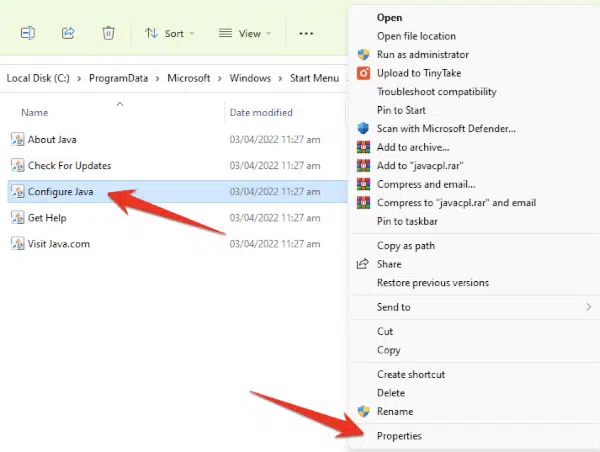Click the Configure Java shortcut icon
This screenshot has height=452, width=600.
pyautogui.click(x=18, y=191)
